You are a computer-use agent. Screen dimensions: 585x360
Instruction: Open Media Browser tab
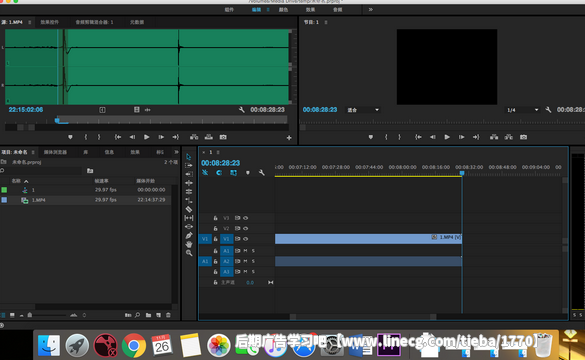click(55, 152)
